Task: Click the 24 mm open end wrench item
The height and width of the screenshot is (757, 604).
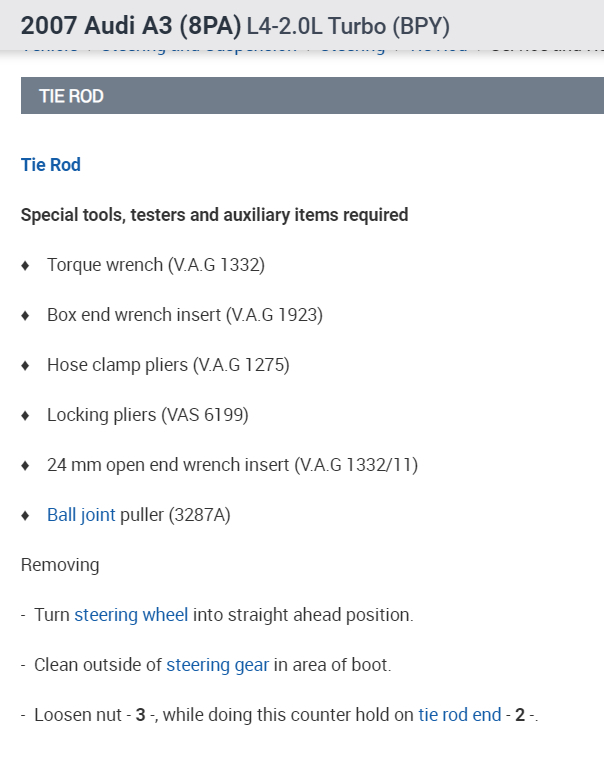Action: coord(232,465)
